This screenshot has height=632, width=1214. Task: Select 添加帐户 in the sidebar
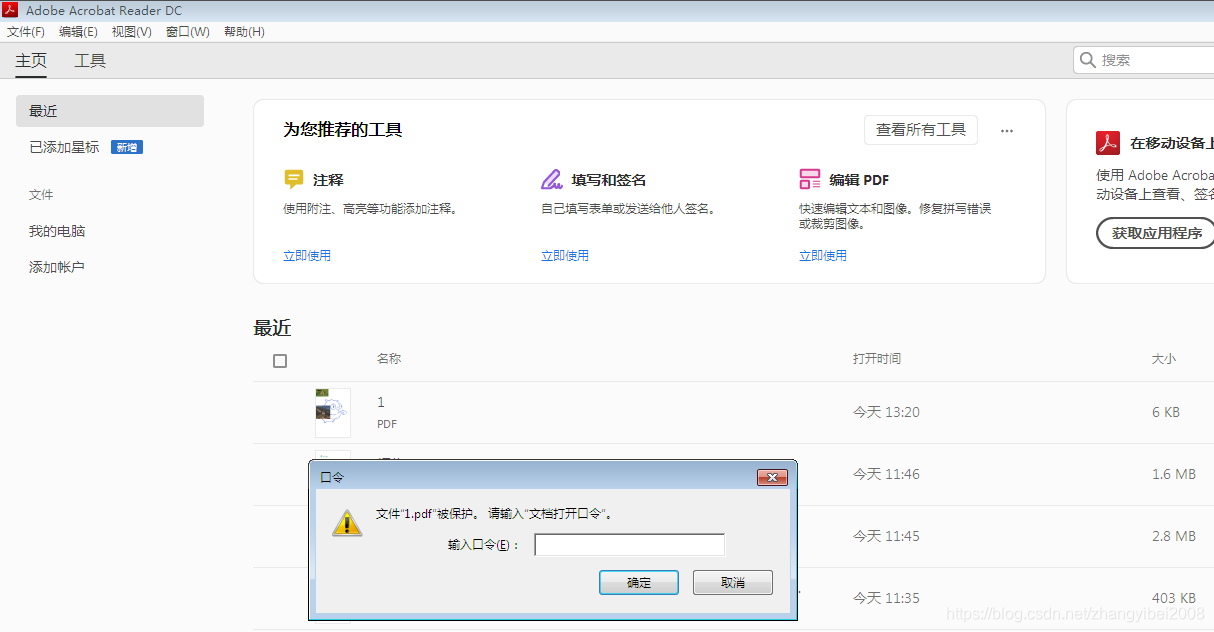(57, 267)
